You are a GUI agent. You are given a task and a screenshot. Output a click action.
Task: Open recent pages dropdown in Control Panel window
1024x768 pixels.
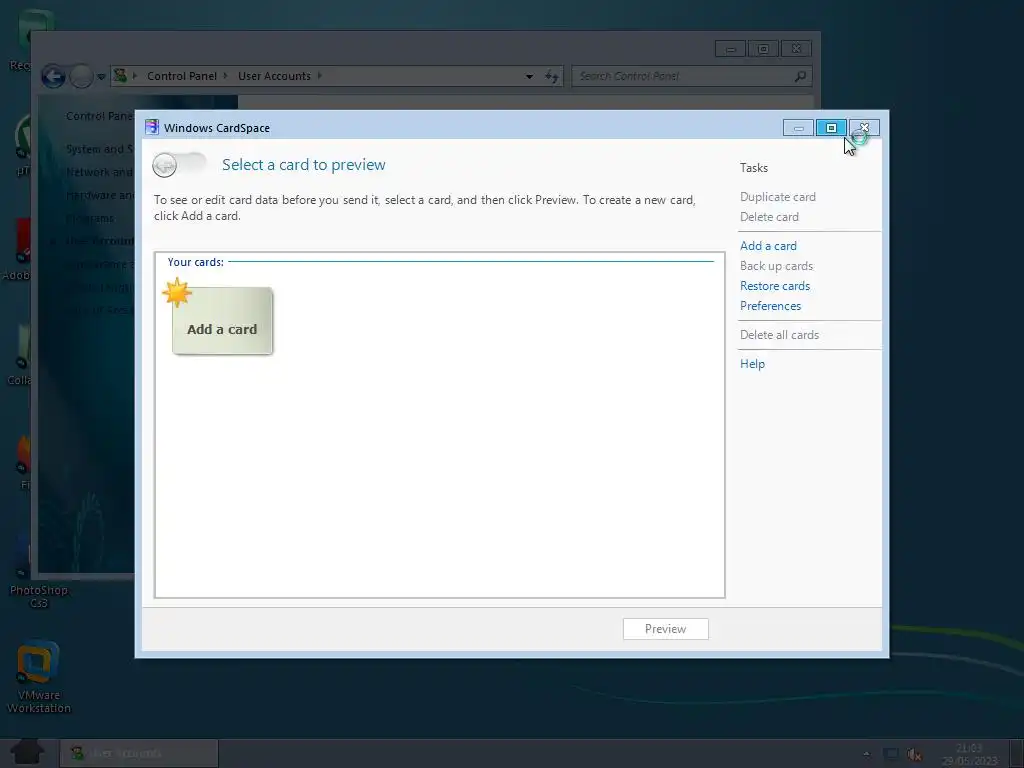coord(101,77)
